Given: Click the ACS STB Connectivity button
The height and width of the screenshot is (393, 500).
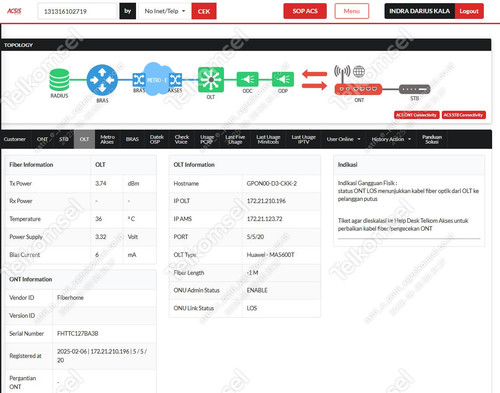Looking at the screenshot, I should click(463, 115).
